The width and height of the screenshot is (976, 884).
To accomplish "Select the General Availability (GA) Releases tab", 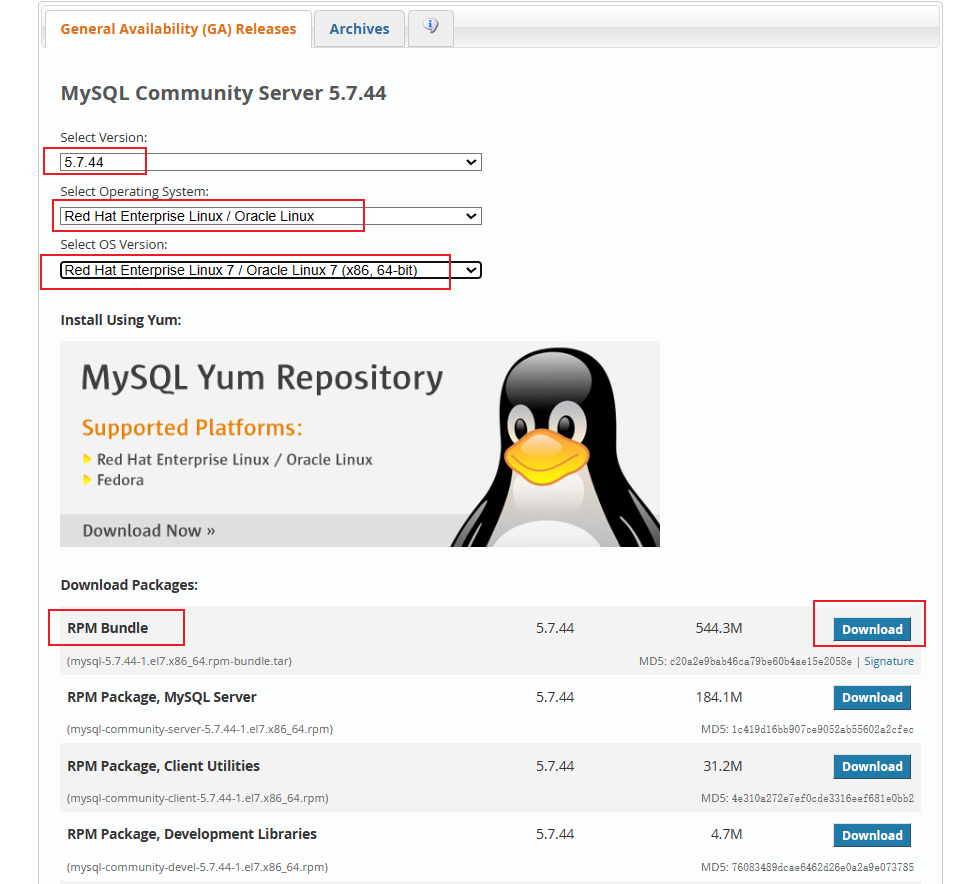I will point(177,29).
